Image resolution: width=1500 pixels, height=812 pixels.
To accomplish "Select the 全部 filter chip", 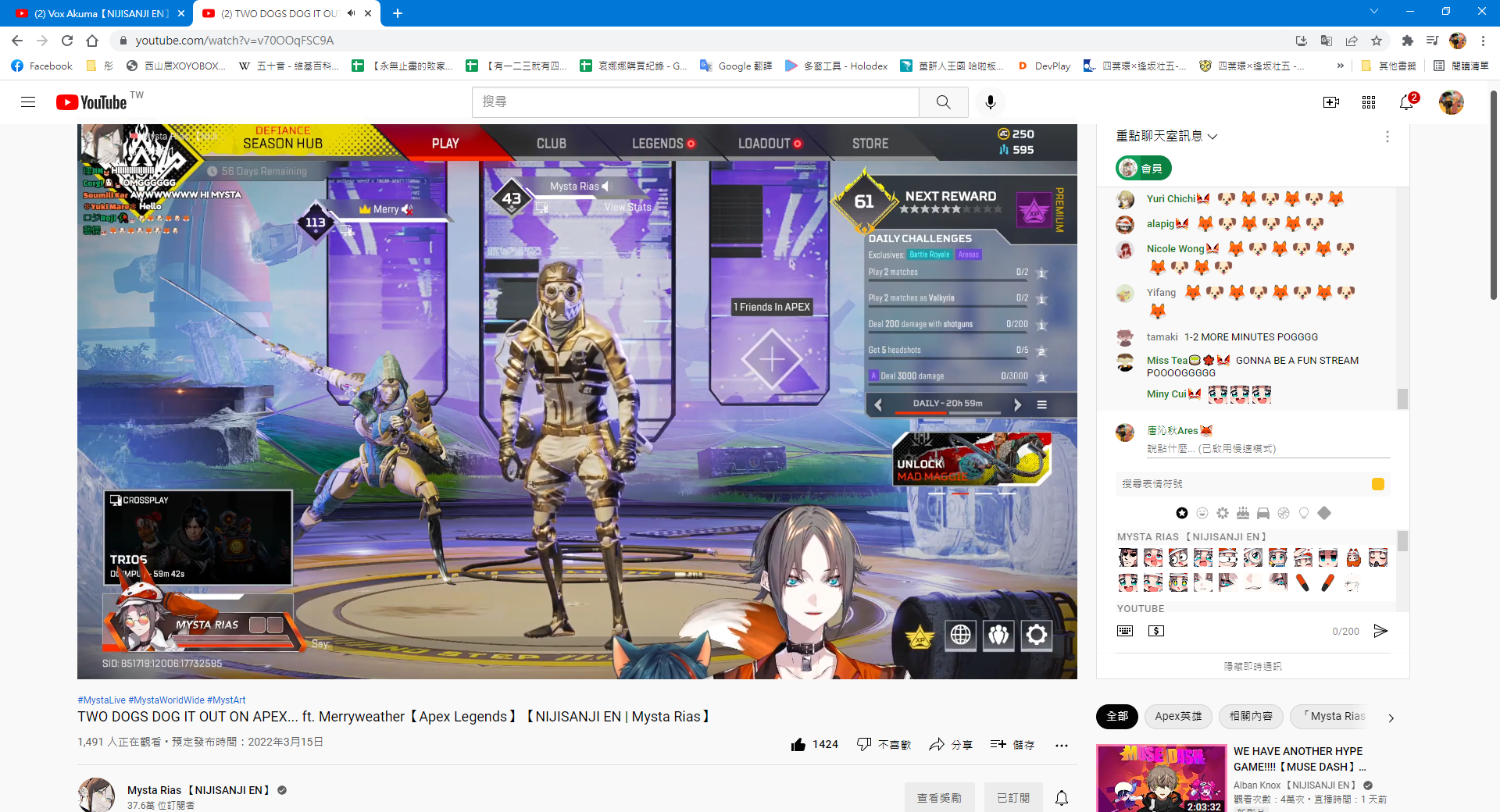I will point(1117,716).
